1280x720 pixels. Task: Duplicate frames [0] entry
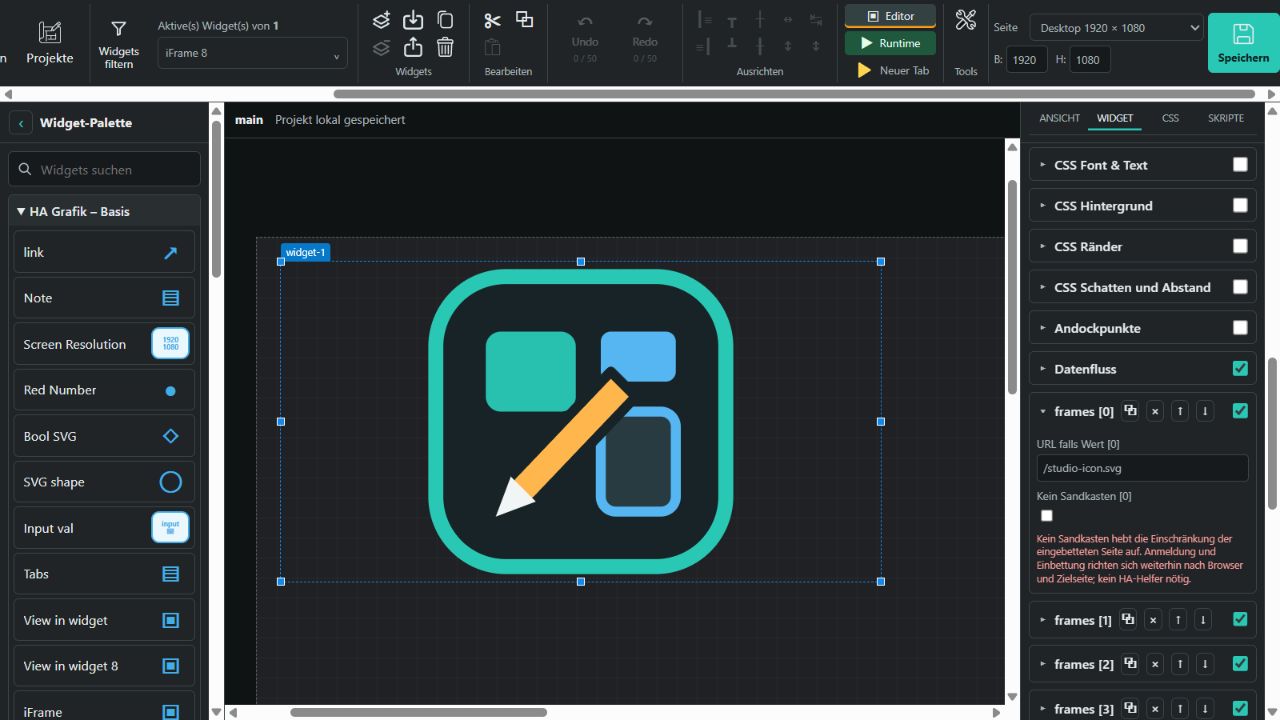(1130, 410)
